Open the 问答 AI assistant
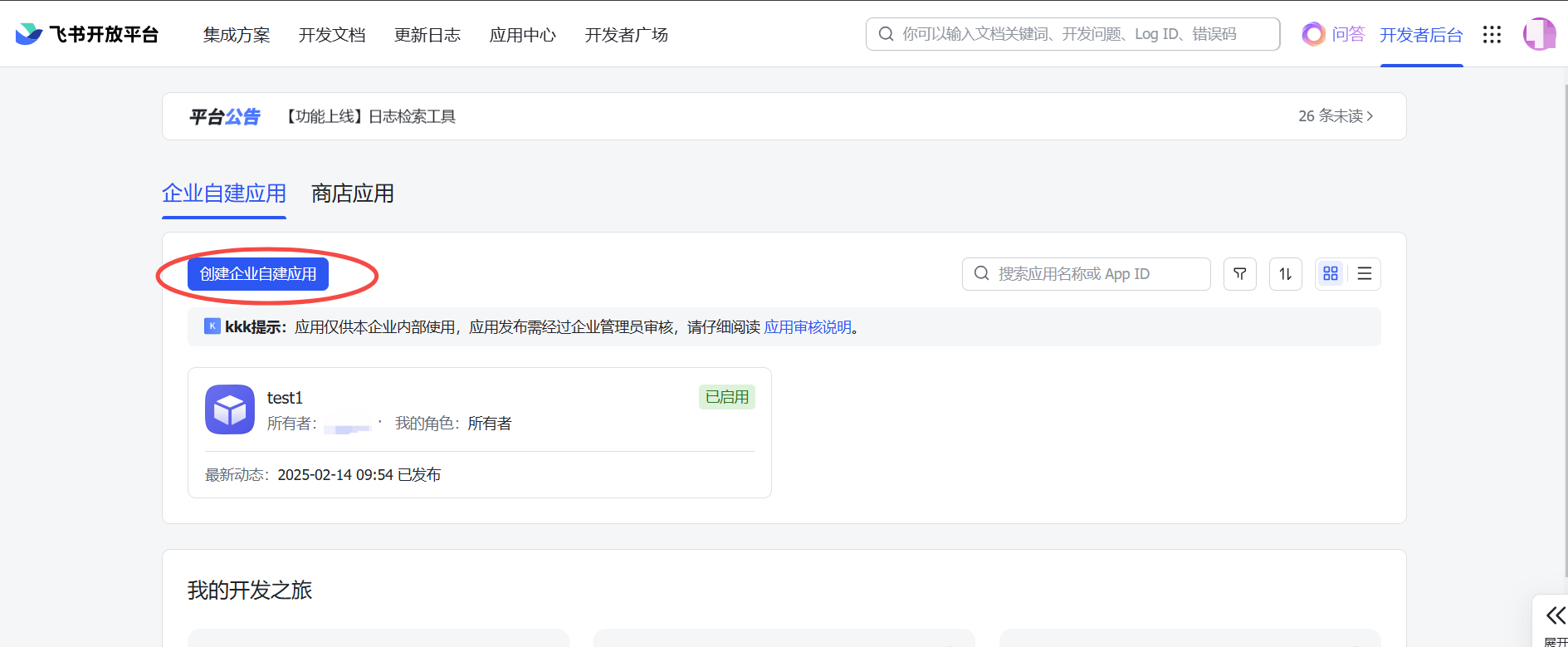 (1333, 34)
